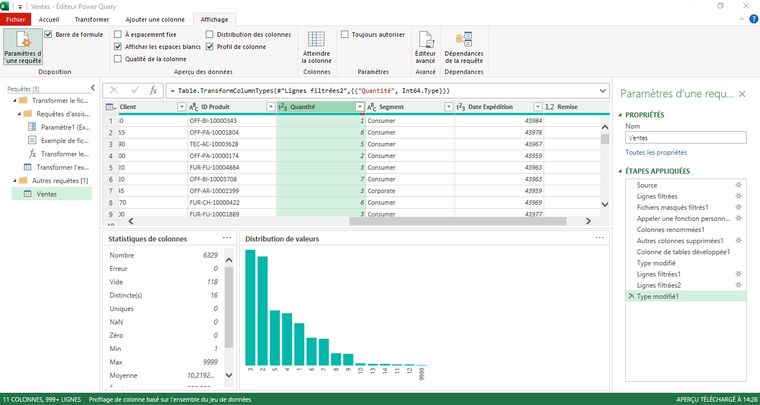
Task: Click the data type icon of Quantité column
Action: (283, 107)
